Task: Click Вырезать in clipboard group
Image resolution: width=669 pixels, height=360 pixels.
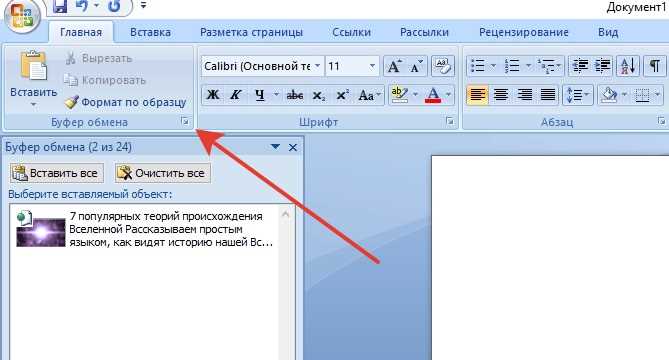Action: [99, 58]
